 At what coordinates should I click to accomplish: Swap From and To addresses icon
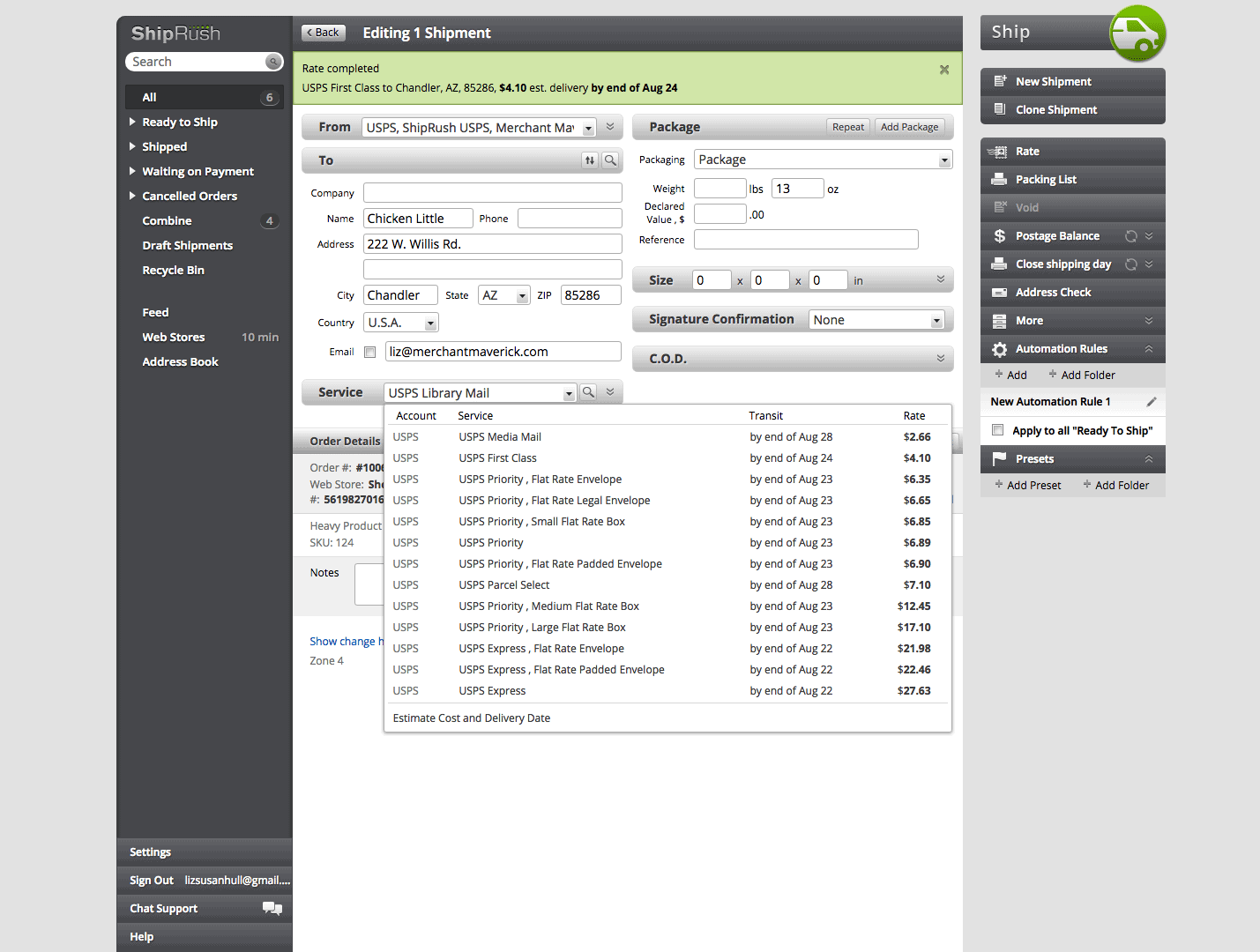click(x=589, y=160)
